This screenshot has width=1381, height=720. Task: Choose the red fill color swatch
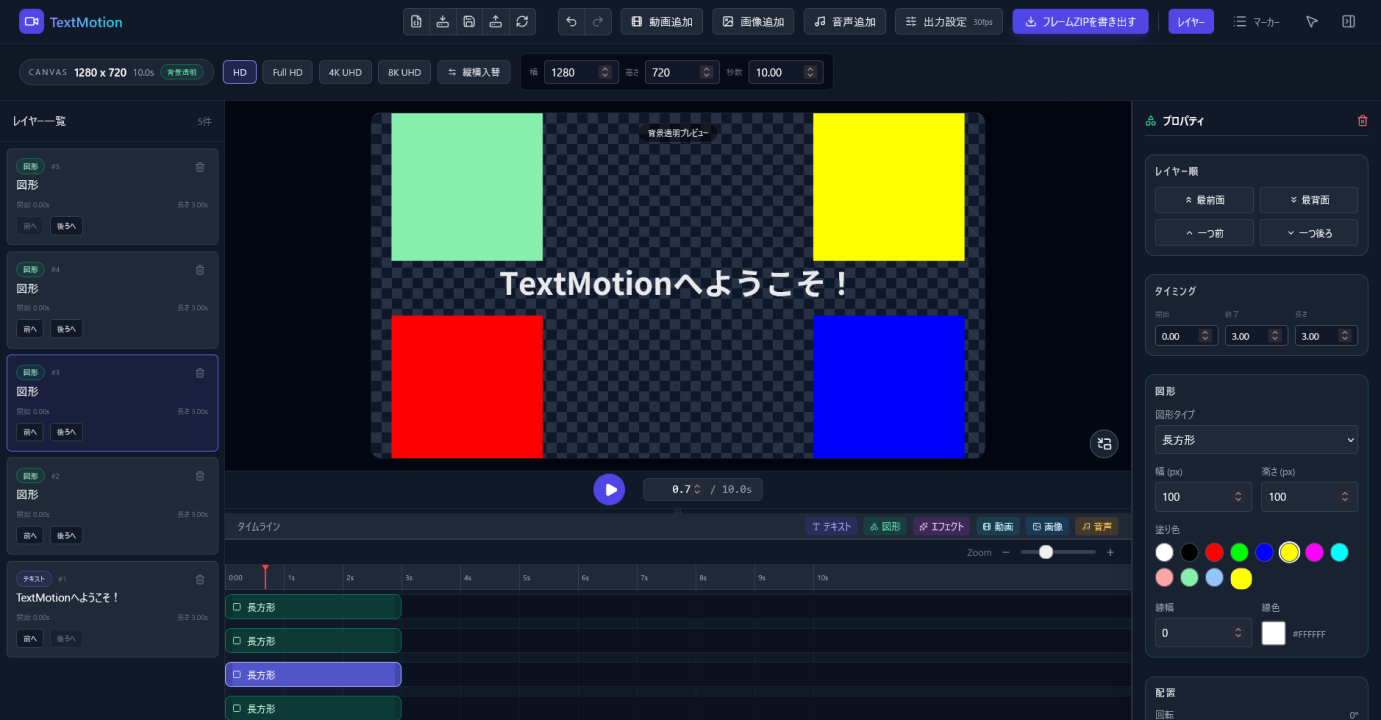coord(1214,552)
